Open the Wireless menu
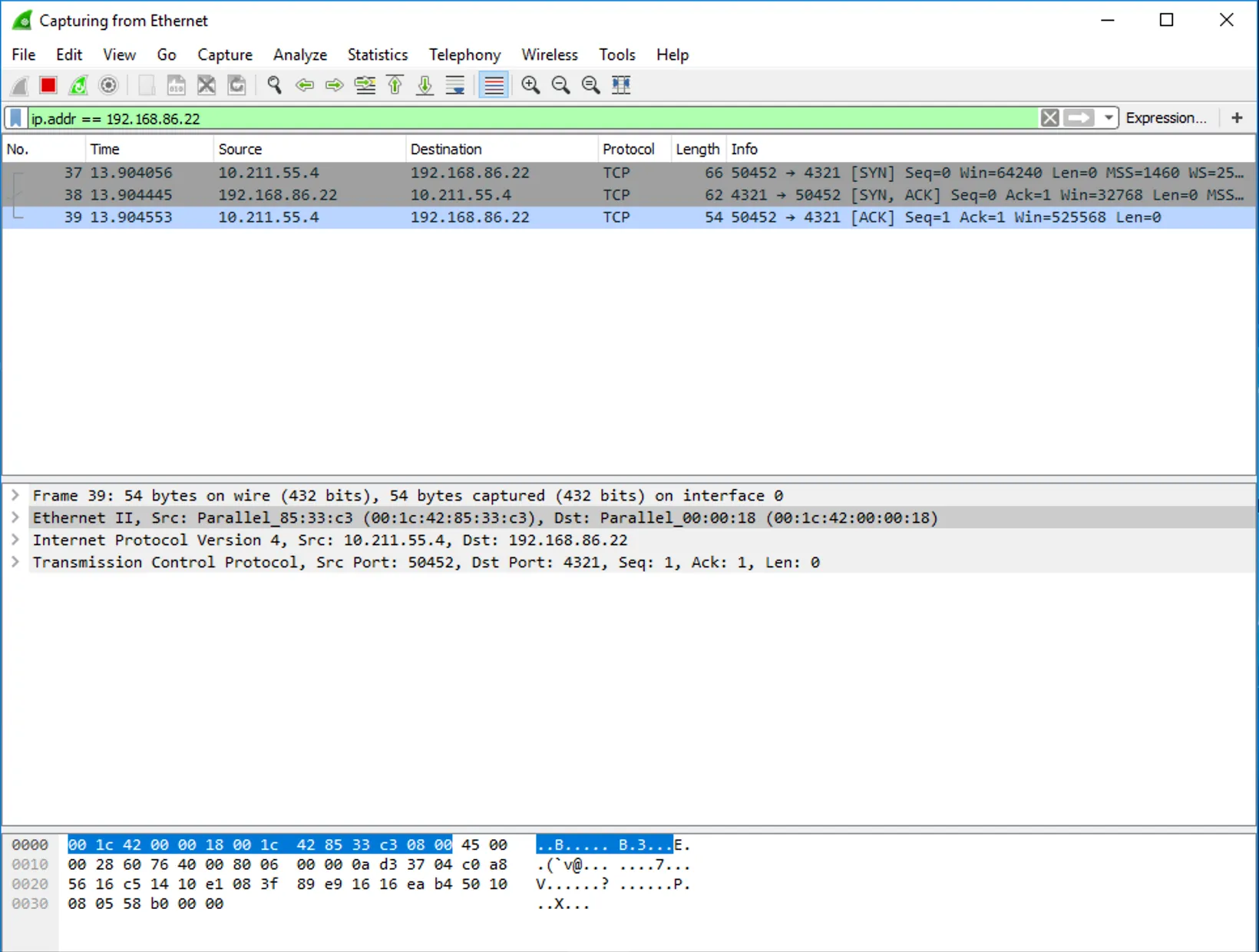This screenshot has width=1259, height=952. point(550,55)
